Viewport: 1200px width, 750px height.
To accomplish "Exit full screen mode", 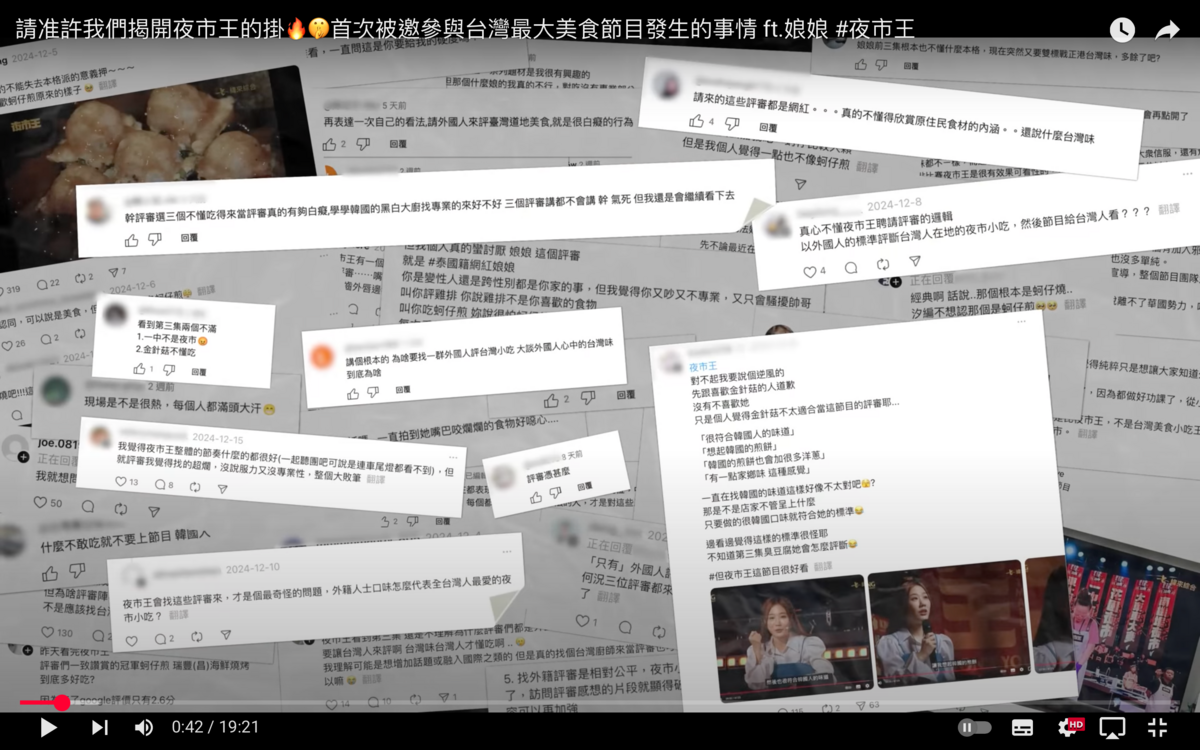I will 1157,728.
